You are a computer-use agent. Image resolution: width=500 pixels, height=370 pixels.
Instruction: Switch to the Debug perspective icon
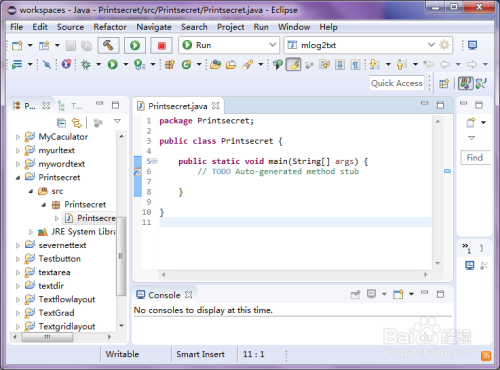(x=481, y=83)
